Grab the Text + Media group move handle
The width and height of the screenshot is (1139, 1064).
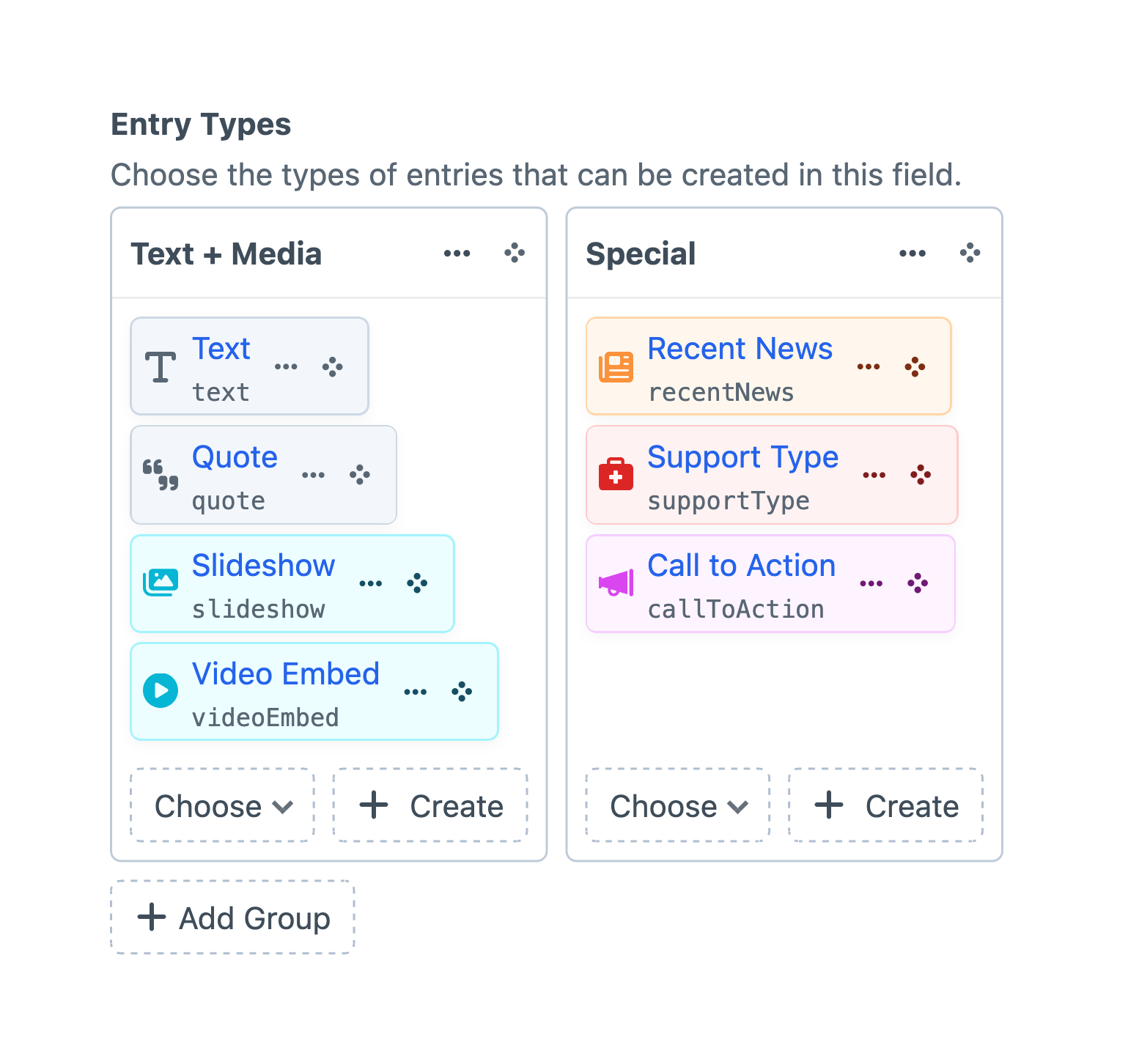click(514, 253)
